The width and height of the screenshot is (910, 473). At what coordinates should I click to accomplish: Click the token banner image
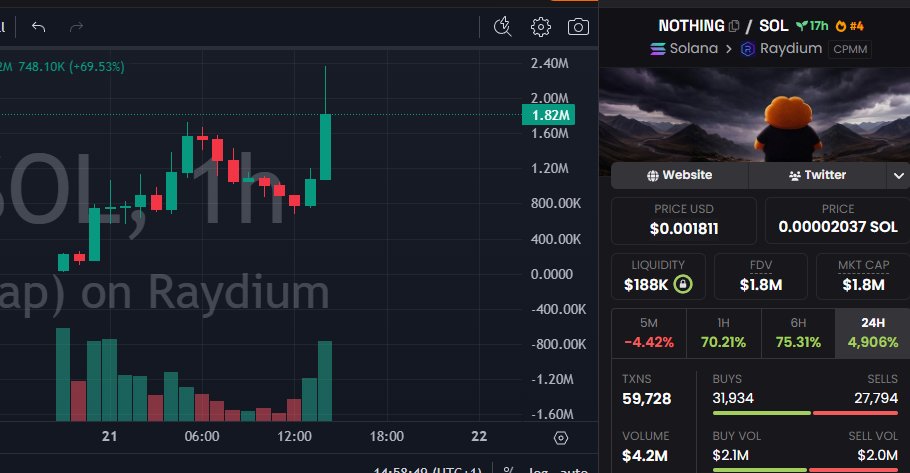(754, 114)
